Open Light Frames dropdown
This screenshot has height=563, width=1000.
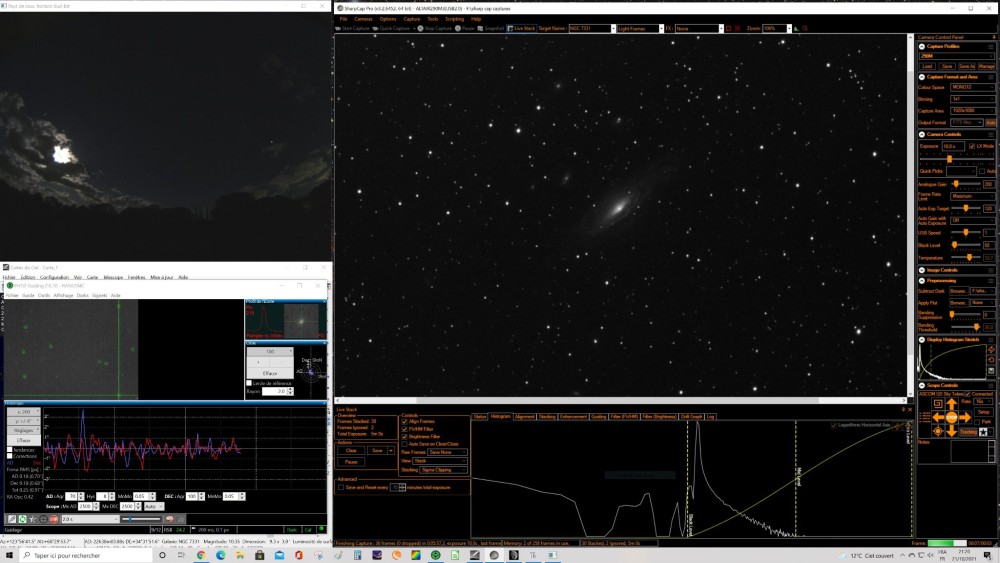pos(640,29)
